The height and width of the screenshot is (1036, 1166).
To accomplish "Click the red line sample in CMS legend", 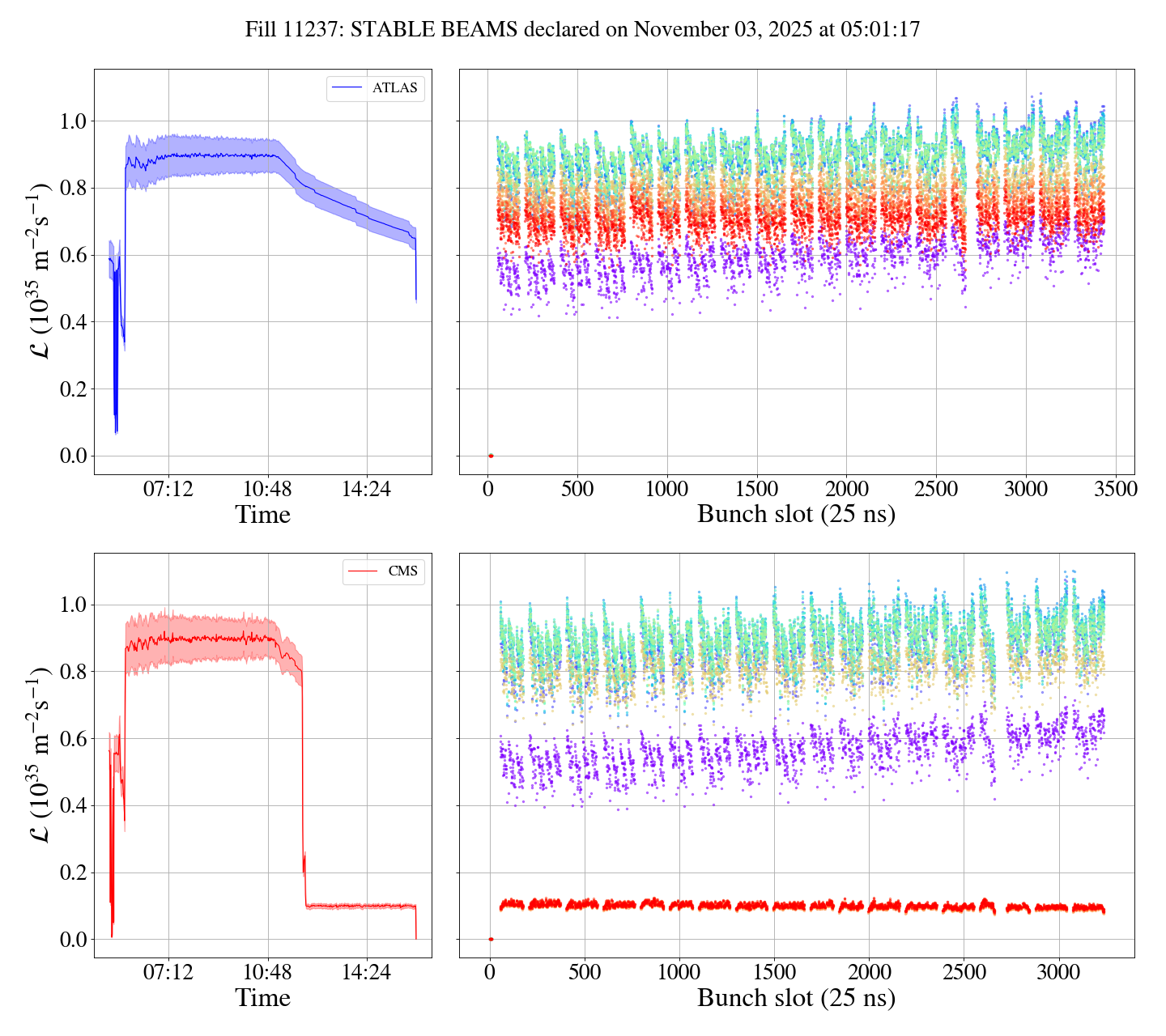I will (x=362, y=571).
